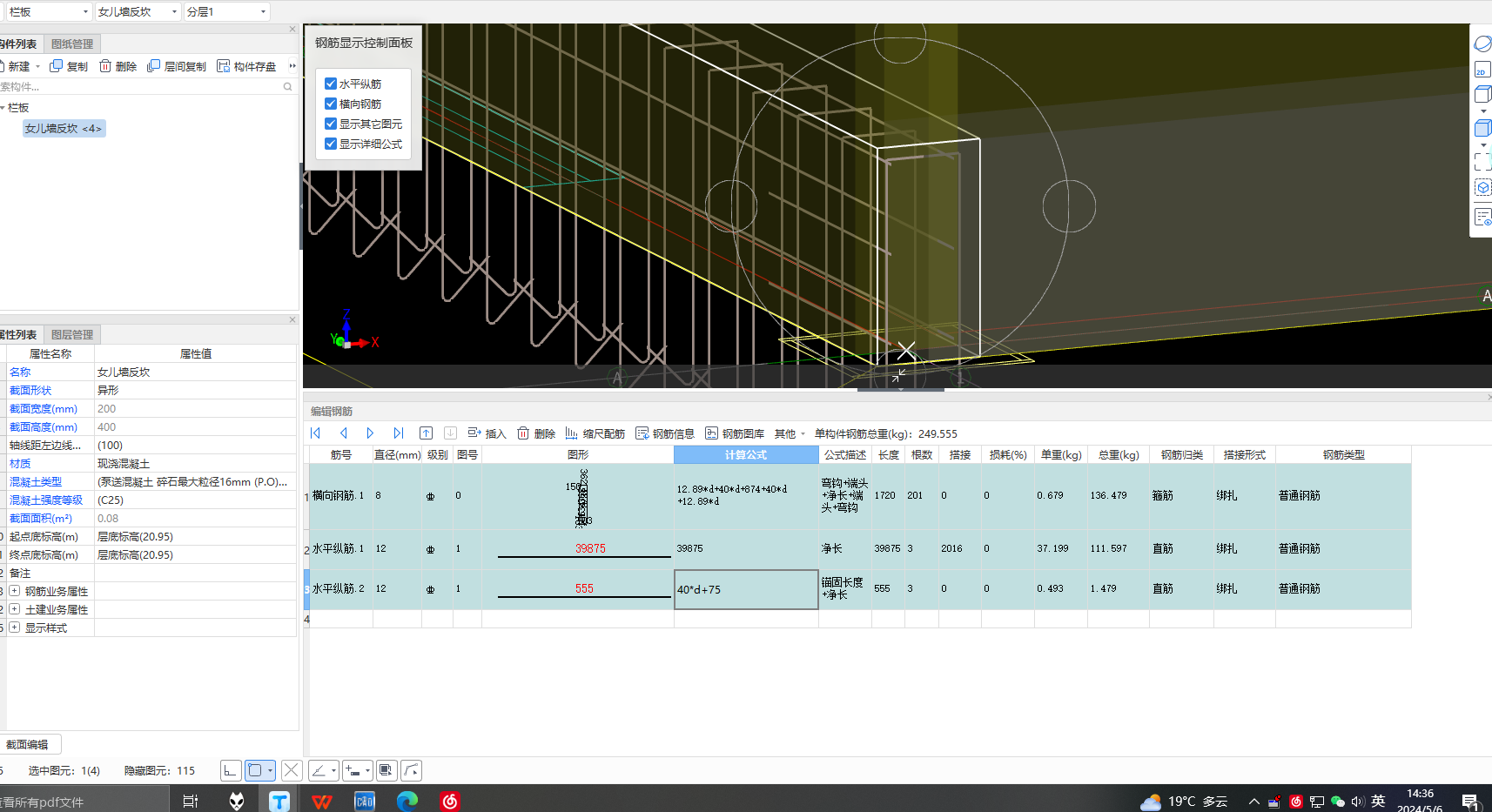1492x812 pixels.
Task: Switch to 图纸管理 tab
Action: pyautogui.click(x=72, y=44)
